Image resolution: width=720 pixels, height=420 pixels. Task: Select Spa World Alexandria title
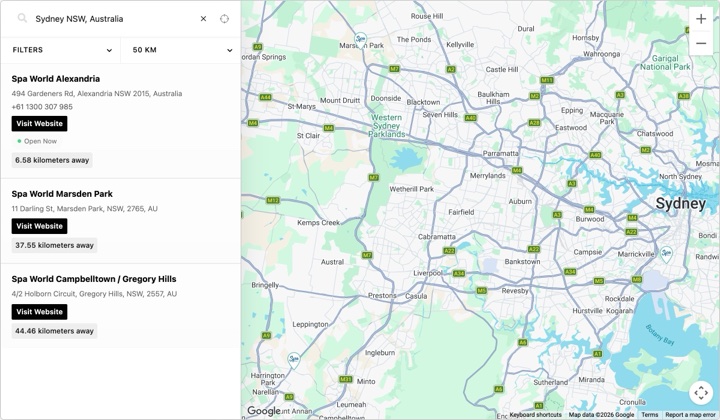coord(56,79)
